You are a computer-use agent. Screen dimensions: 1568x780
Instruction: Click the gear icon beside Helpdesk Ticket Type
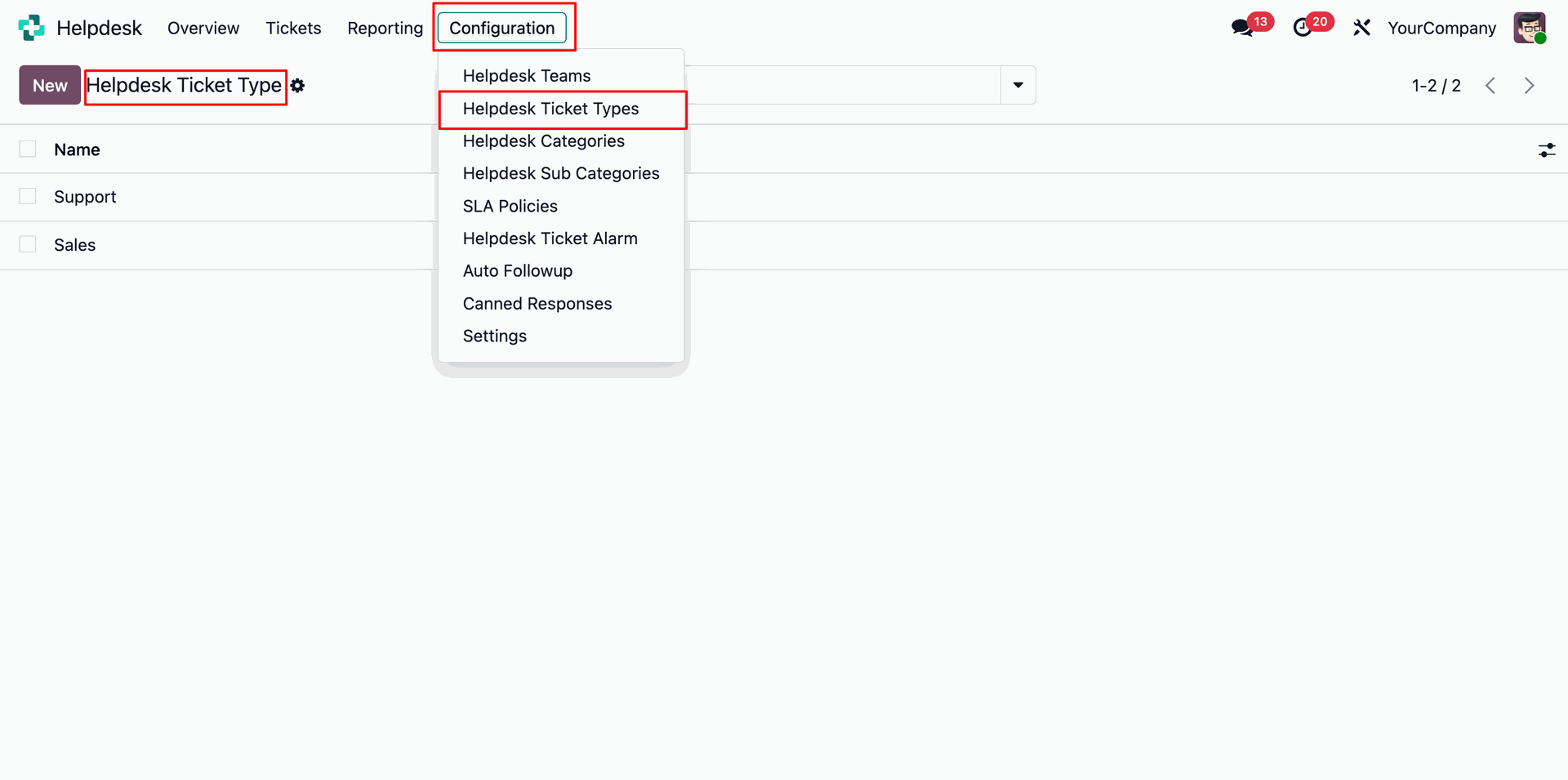(x=298, y=86)
